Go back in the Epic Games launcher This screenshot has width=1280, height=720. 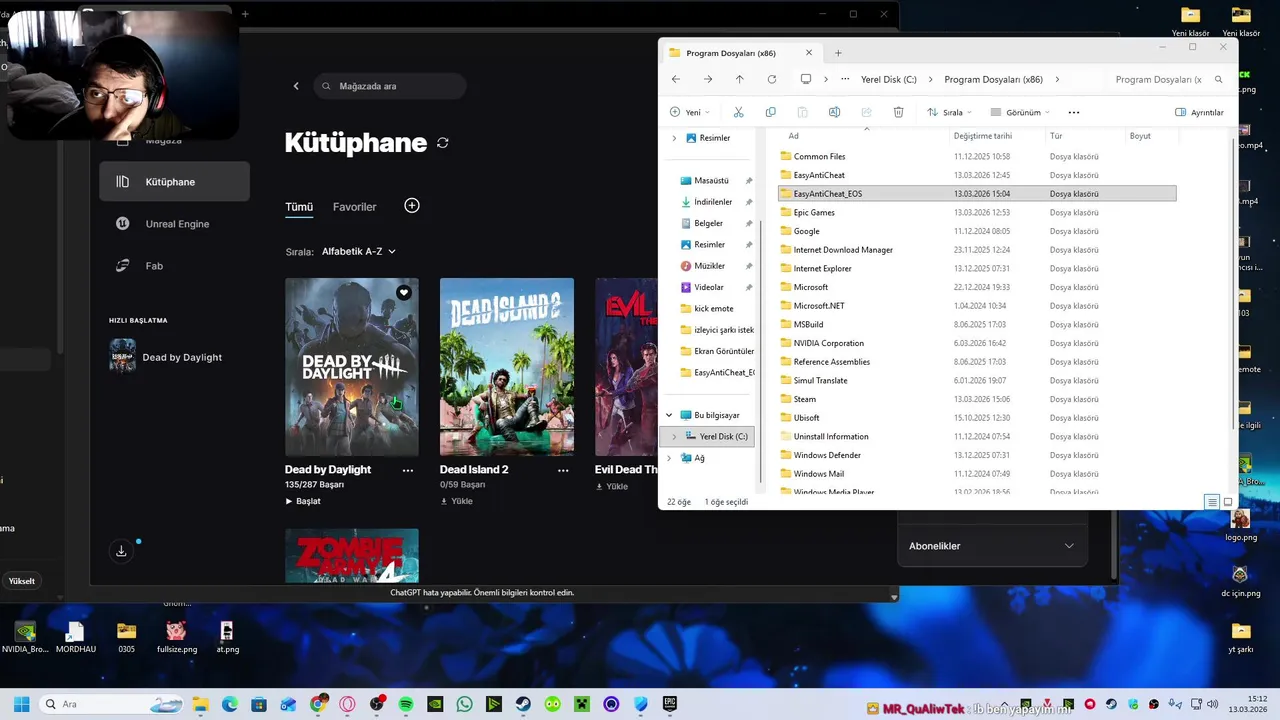point(296,86)
